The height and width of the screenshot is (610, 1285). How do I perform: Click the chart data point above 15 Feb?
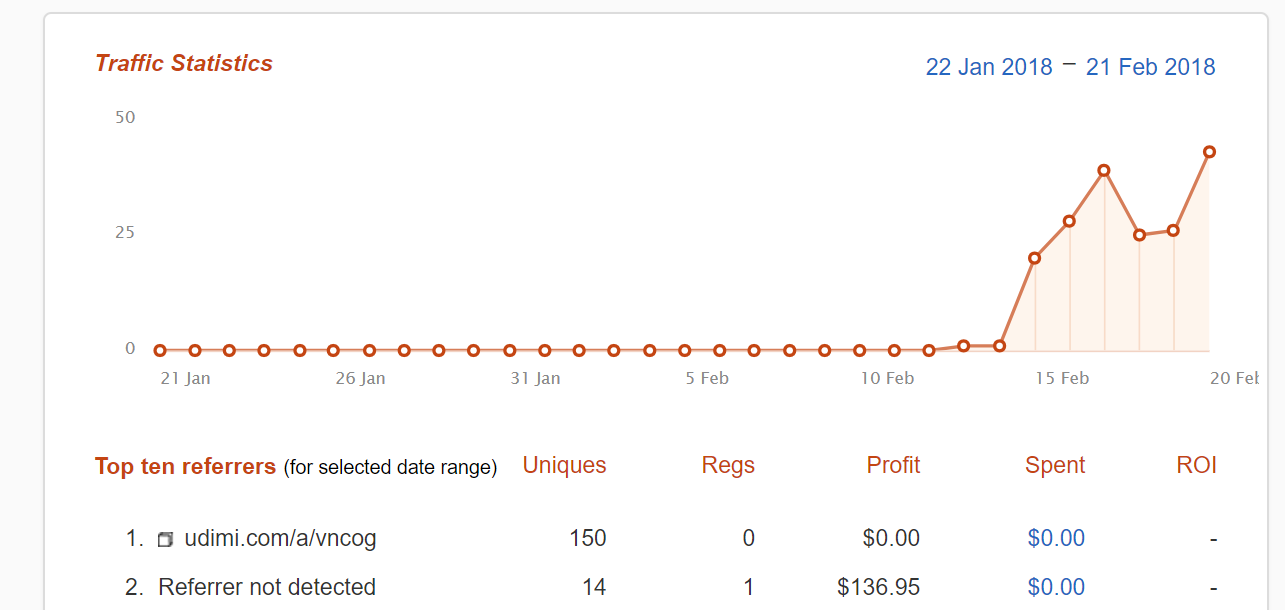[x=1069, y=221]
